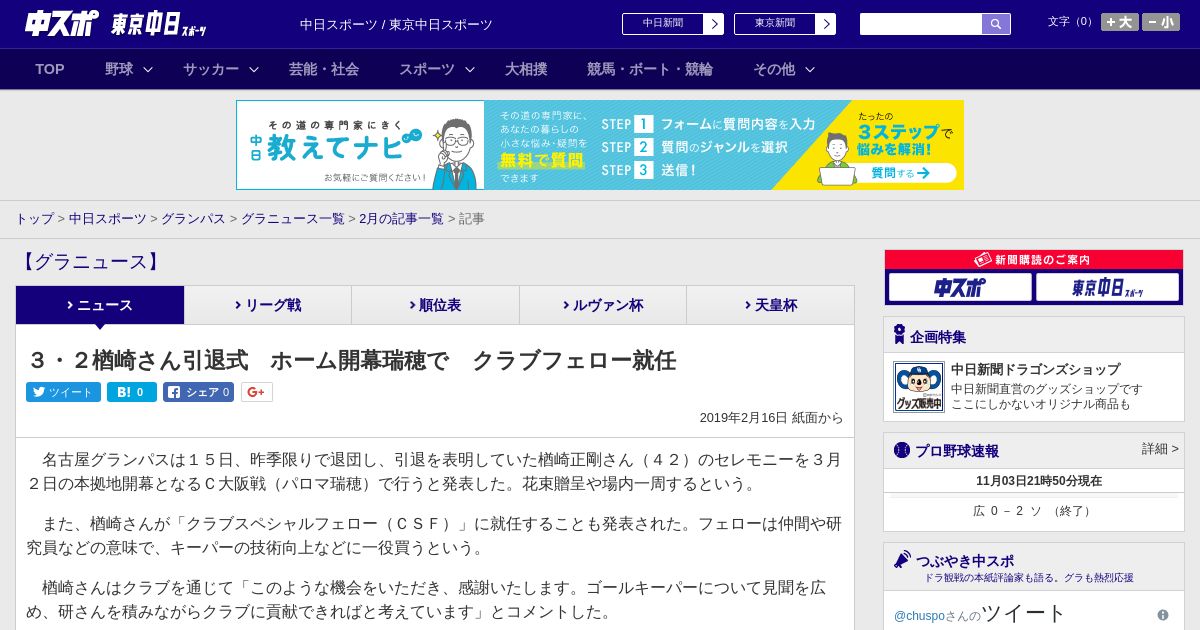The width and height of the screenshot is (1200, 630).
Task: Open the 大相撲 menu item
Action: (x=526, y=69)
